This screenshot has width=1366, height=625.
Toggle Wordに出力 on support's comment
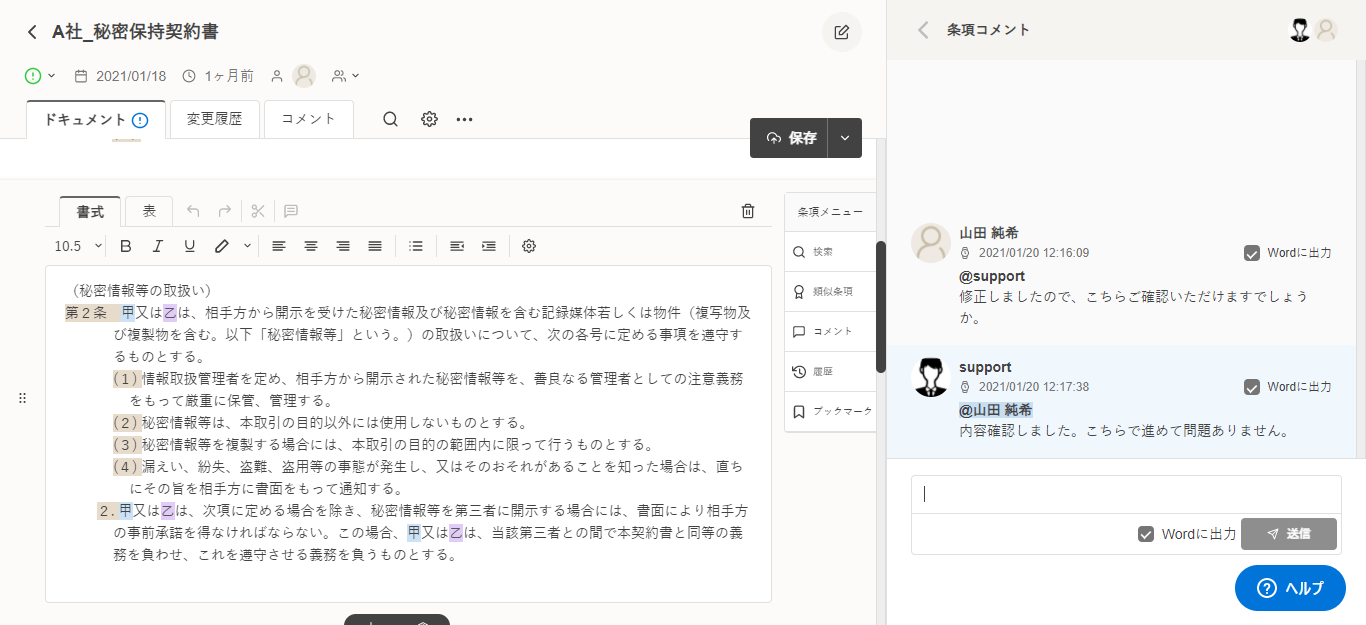[x=1252, y=387]
